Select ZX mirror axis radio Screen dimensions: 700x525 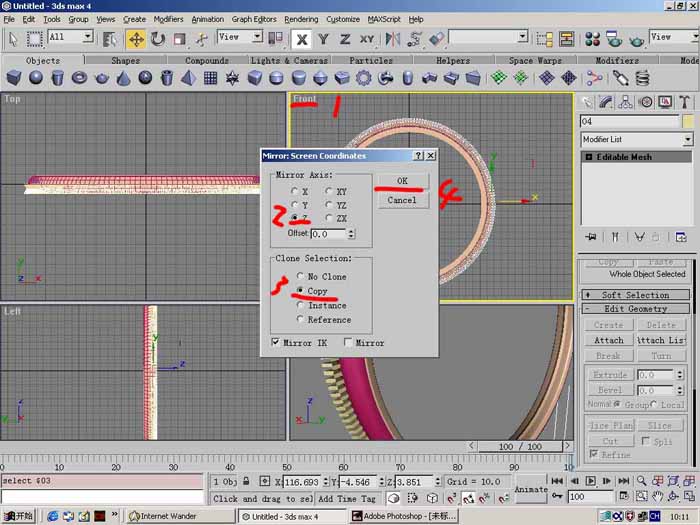tap(329, 218)
